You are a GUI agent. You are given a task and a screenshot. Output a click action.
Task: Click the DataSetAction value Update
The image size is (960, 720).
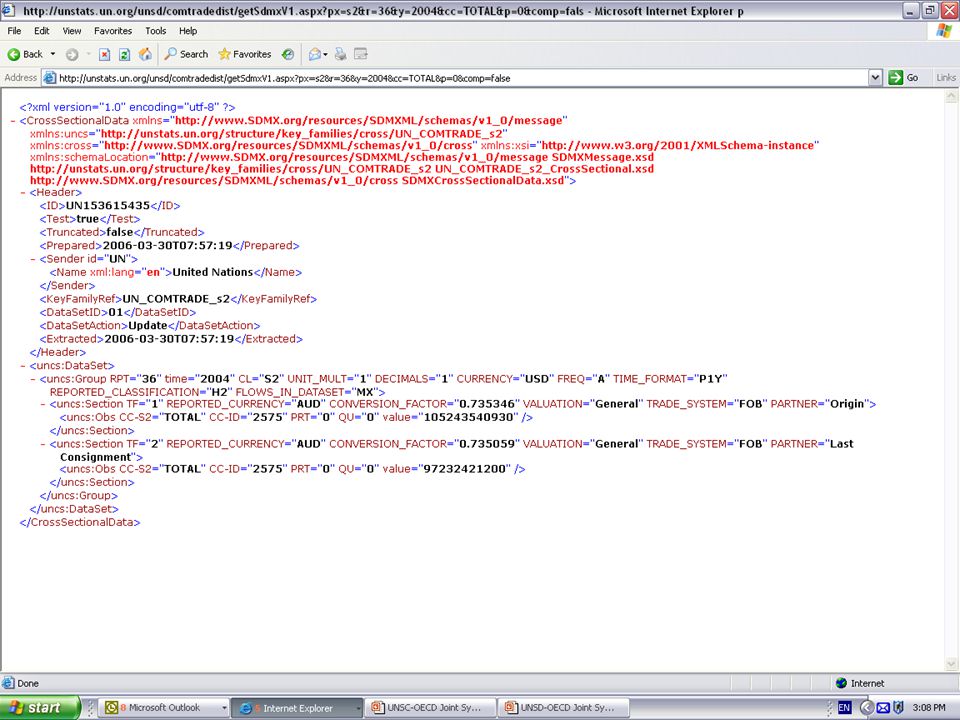[148, 326]
